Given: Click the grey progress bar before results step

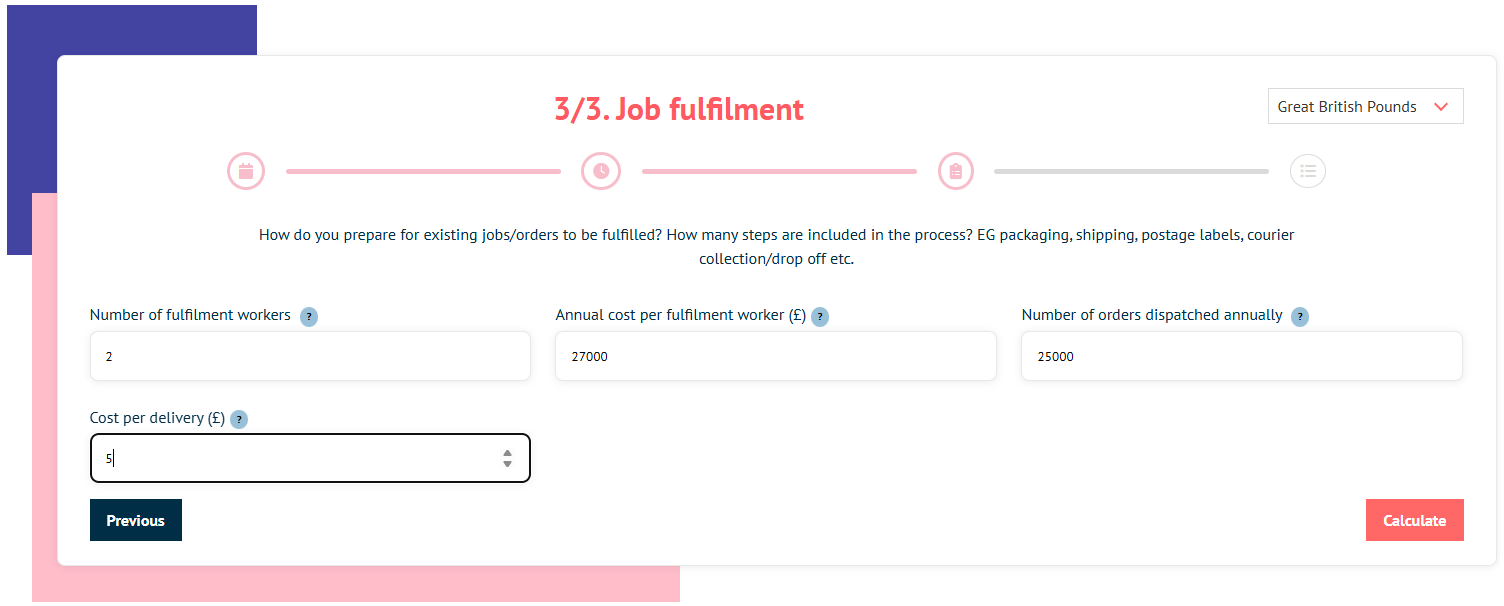Looking at the screenshot, I should (x=1131, y=172).
